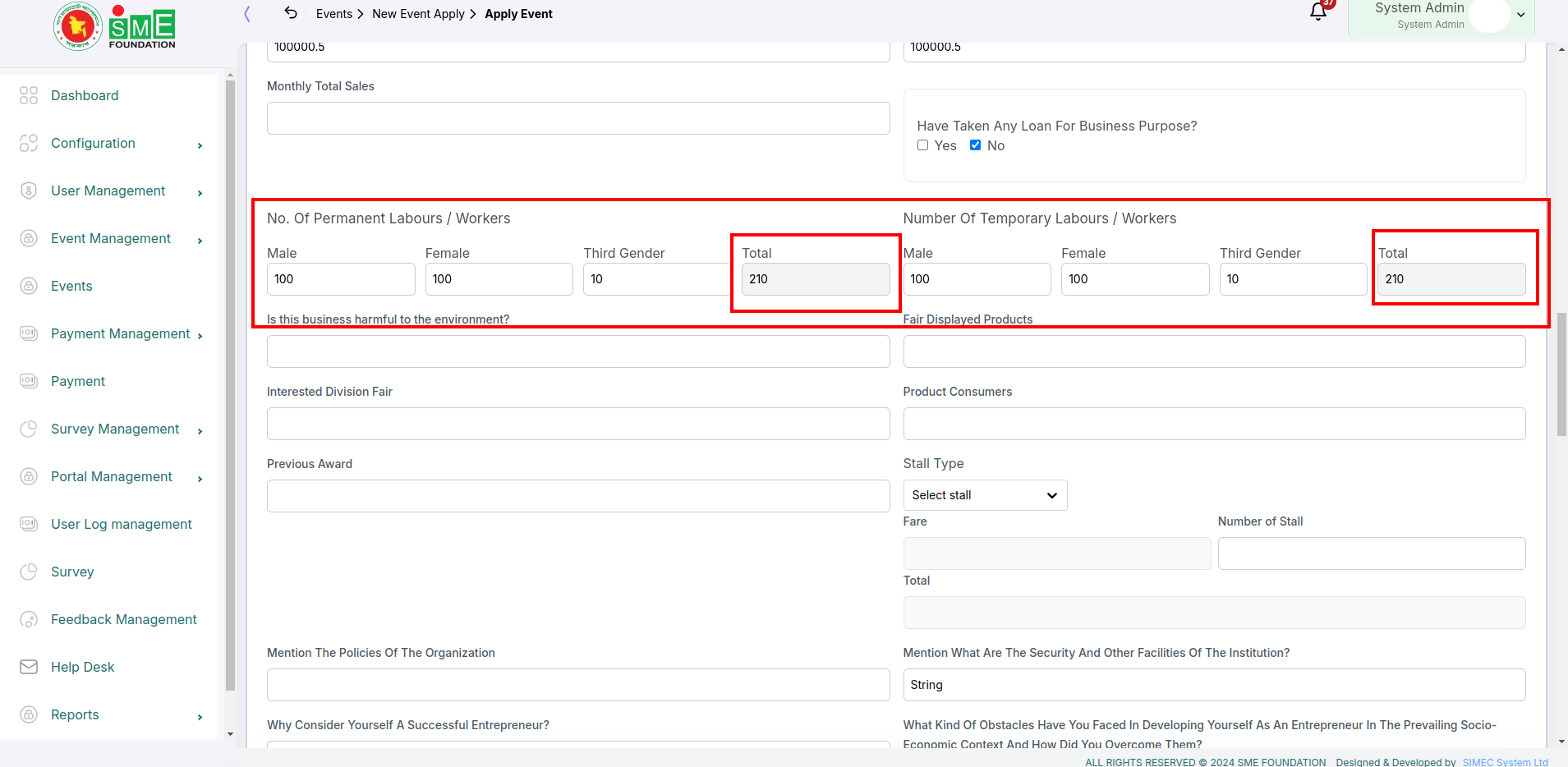This screenshot has width=1568, height=767.
Task: Click the Events sidebar icon
Action: click(x=29, y=286)
